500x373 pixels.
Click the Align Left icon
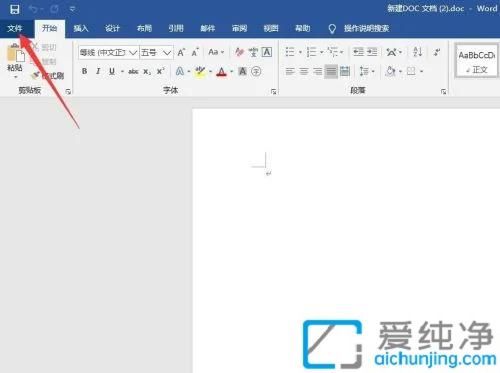pyautogui.click(x=290, y=71)
